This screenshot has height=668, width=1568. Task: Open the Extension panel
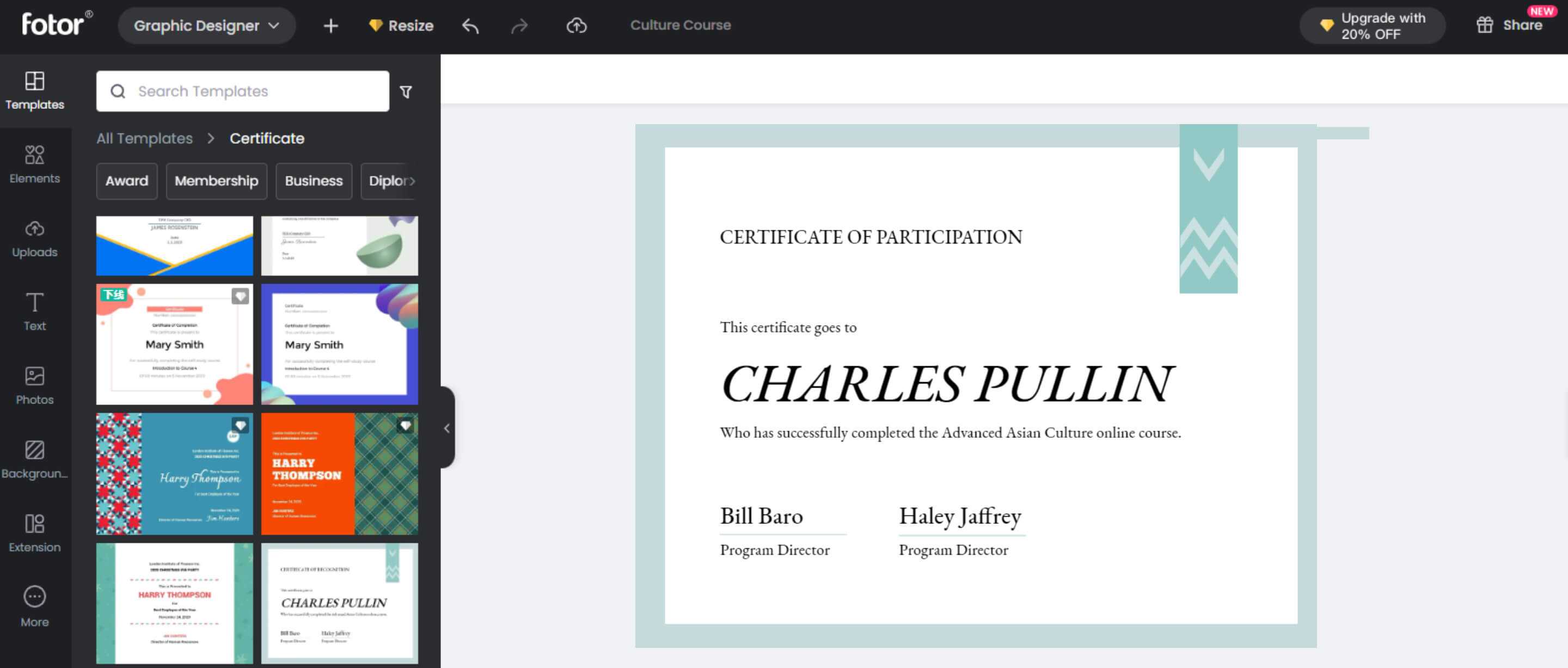35,531
